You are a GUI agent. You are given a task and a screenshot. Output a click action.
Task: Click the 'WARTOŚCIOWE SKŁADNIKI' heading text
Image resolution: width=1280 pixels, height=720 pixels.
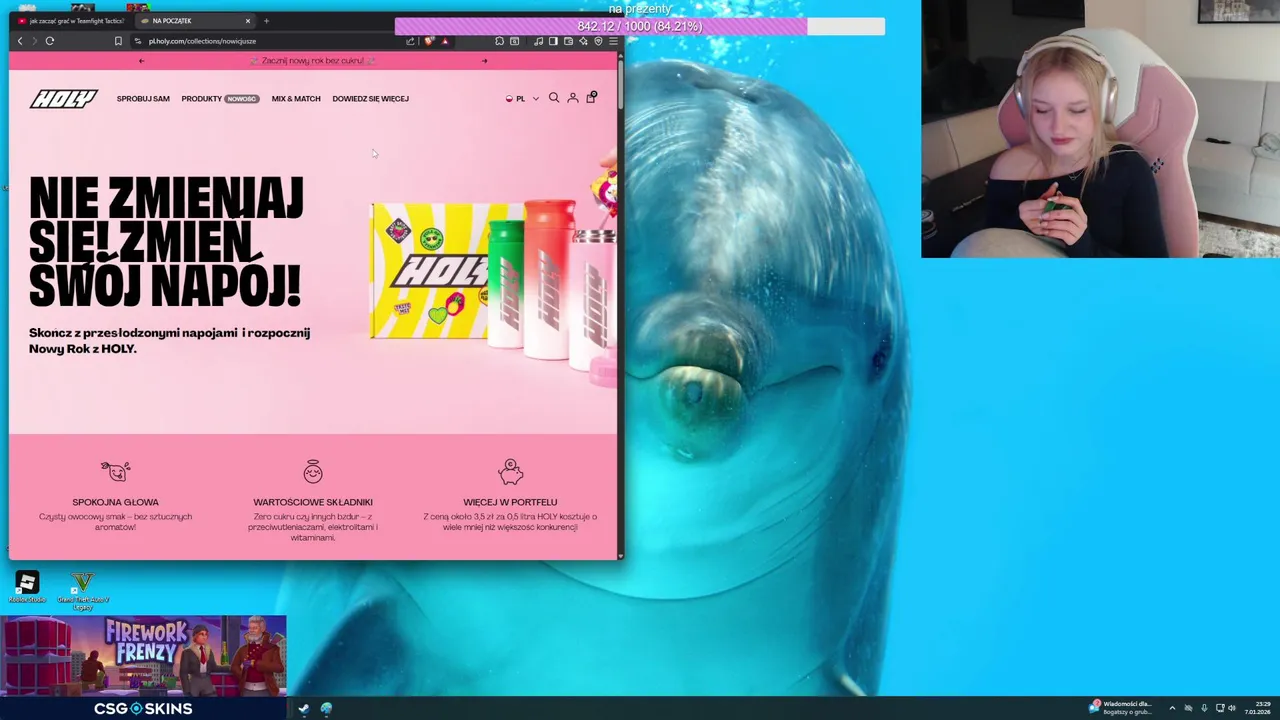pos(313,502)
